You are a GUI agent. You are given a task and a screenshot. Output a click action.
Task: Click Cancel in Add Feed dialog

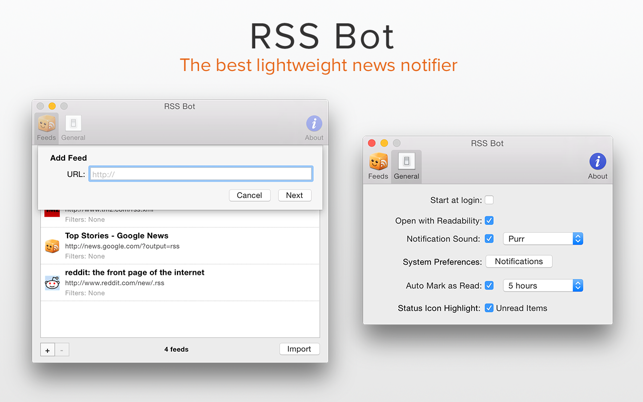click(x=249, y=196)
